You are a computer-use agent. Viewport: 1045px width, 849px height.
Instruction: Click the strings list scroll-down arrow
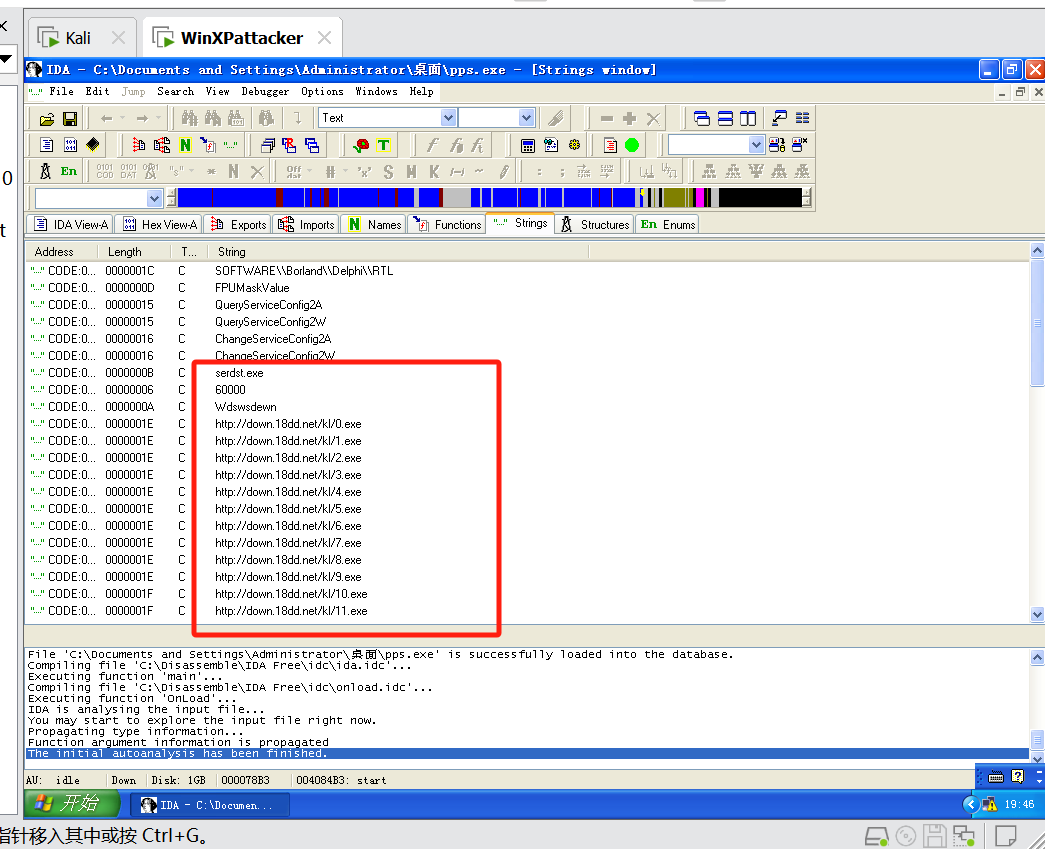point(1037,614)
